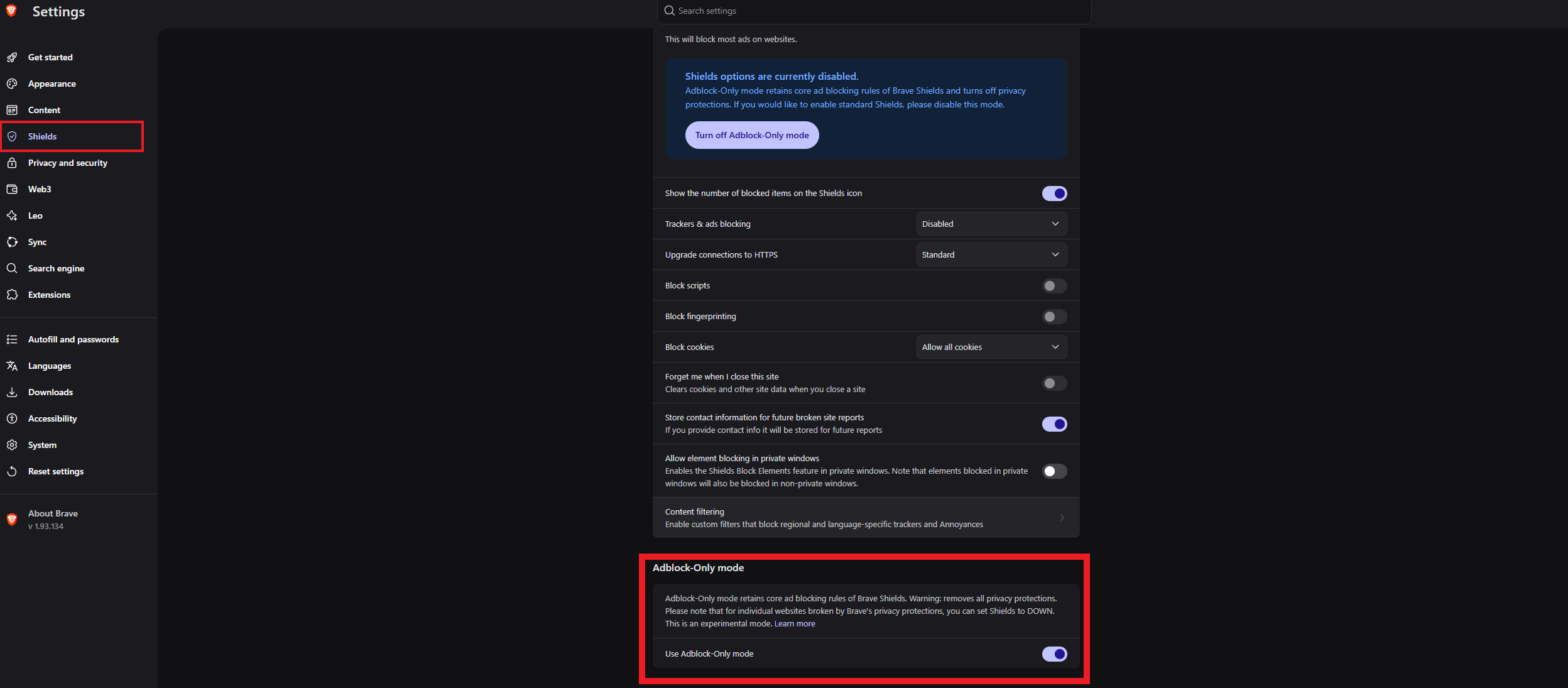Image resolution: width=1568 pixels, height=688 pixels.
Task: Click Turn off Adblock-Only mode button
Action: pos(752,135)
